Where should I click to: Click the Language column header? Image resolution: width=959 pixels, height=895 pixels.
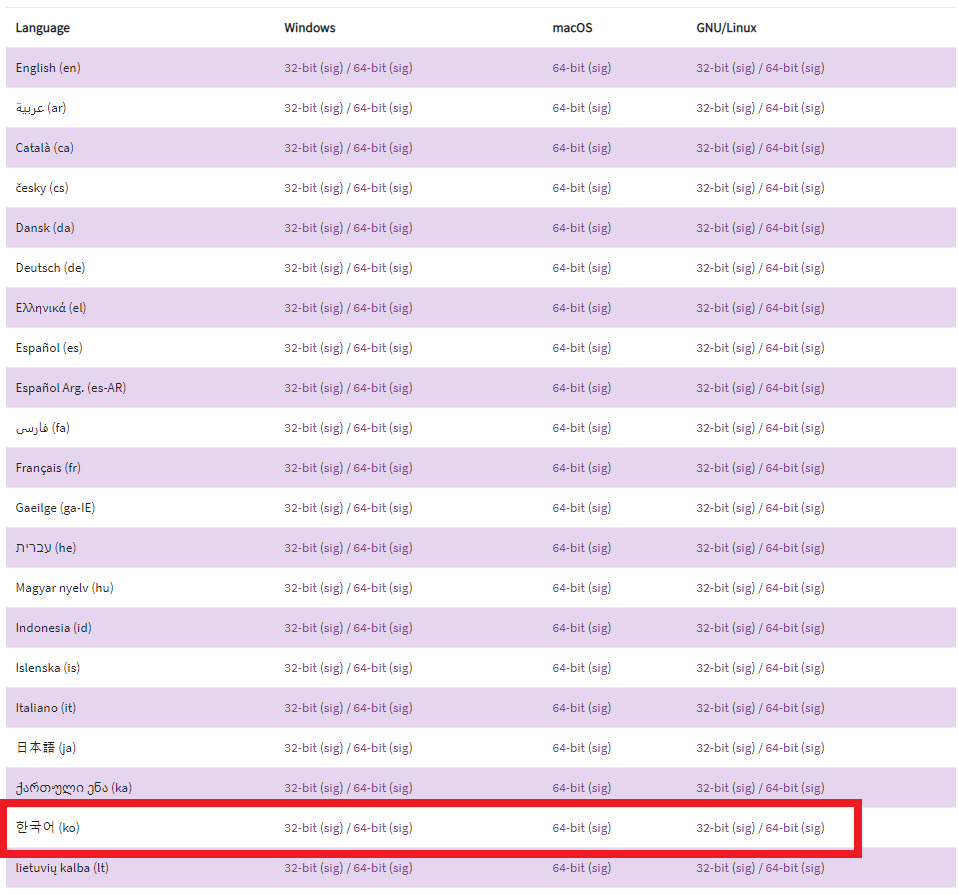(43, 28)
